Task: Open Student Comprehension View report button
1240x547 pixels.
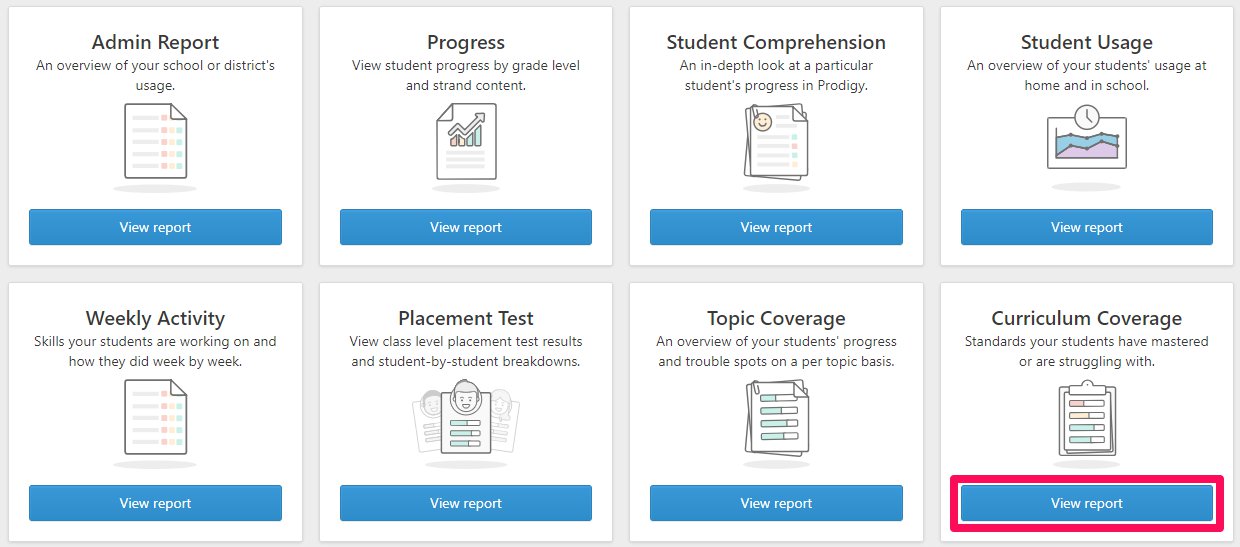Action: coord(776,227)
